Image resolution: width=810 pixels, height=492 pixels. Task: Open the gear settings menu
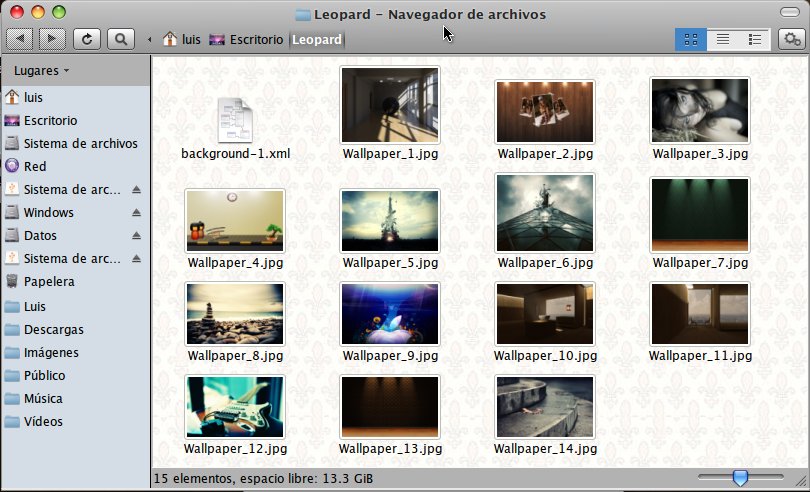792,39
